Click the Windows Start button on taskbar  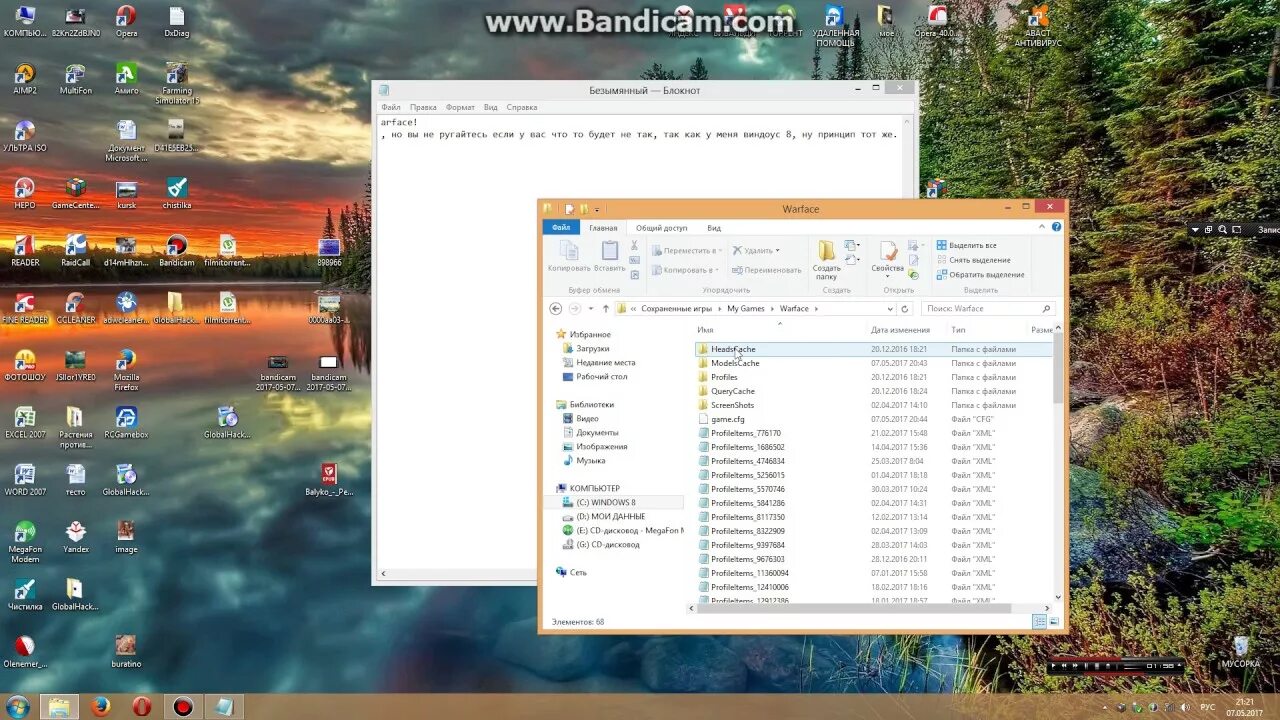17,707
